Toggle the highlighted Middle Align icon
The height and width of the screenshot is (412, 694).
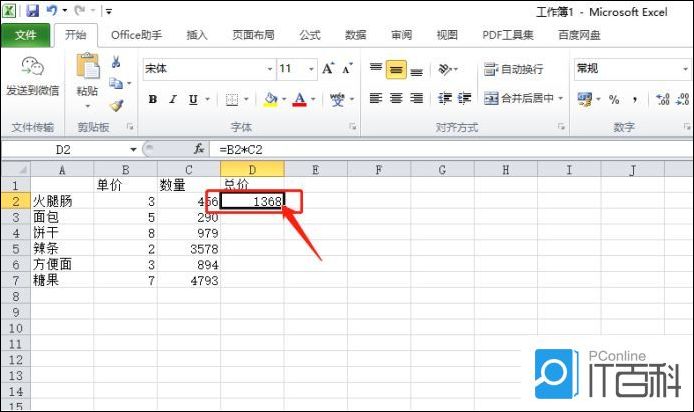(x=396, y=69)
